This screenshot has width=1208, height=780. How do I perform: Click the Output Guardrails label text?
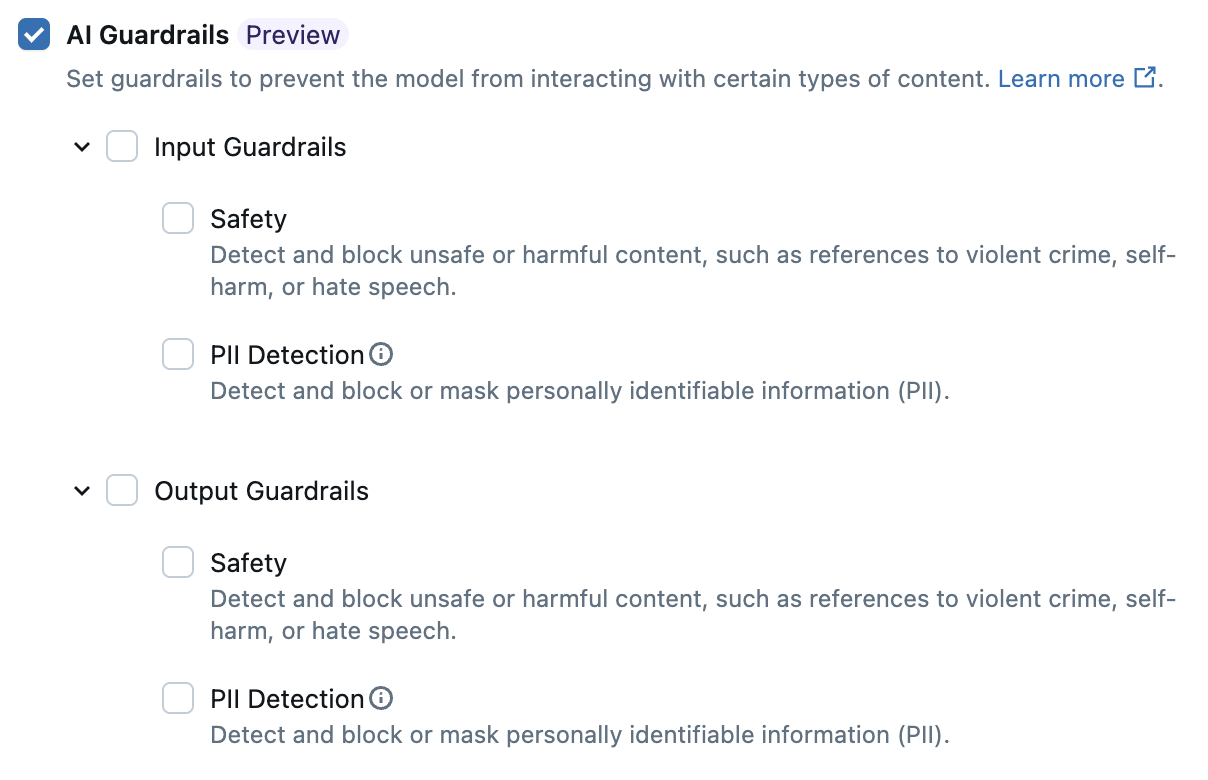click(x=261, y=490)
